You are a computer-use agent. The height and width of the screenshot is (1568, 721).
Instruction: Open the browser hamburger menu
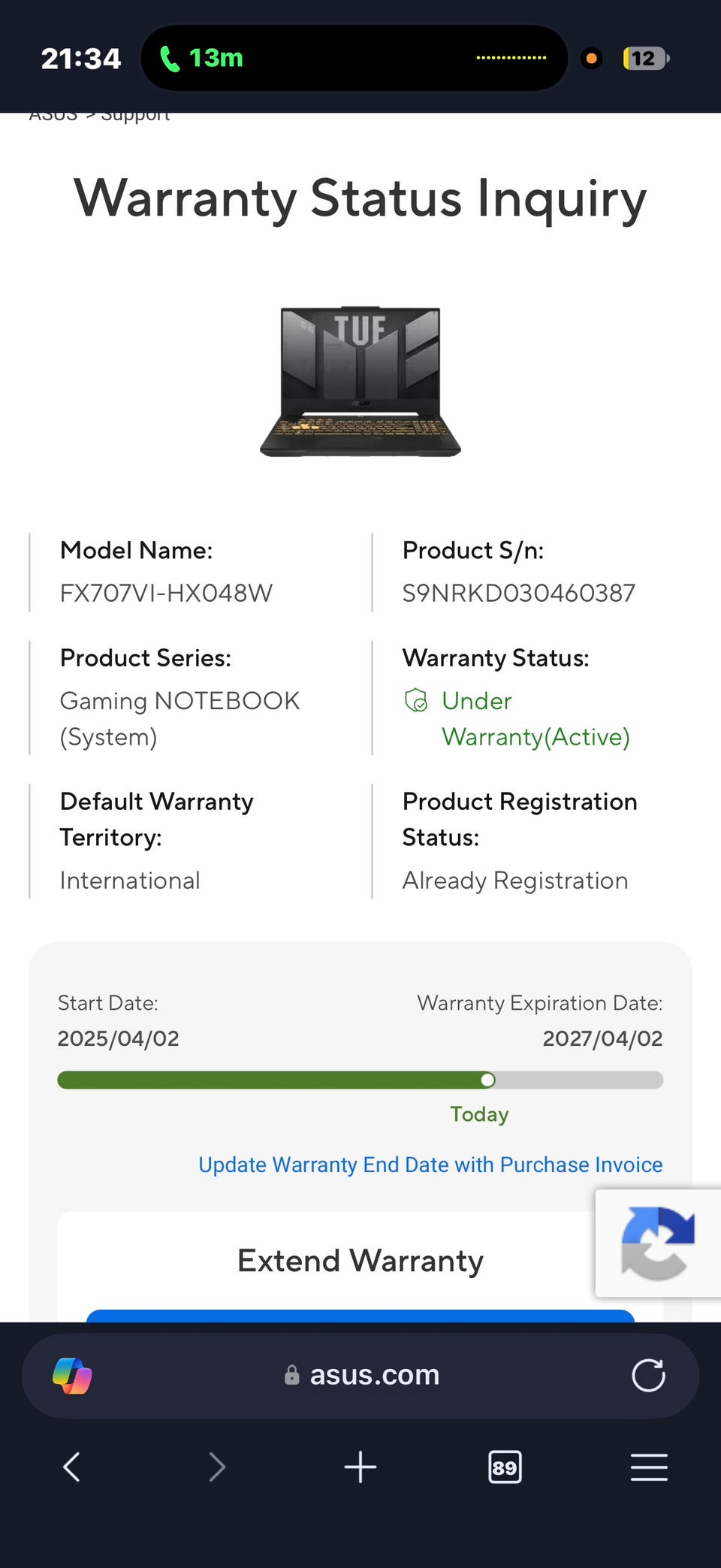pos(649,1467)
